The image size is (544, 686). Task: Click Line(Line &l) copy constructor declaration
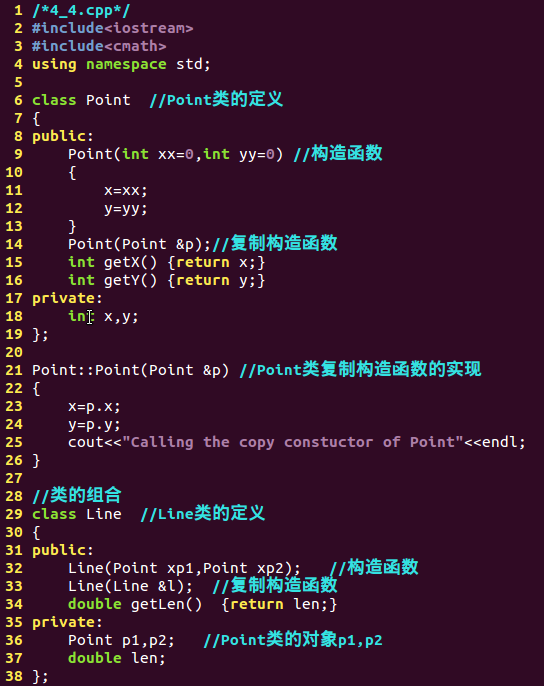click(130, 586)
